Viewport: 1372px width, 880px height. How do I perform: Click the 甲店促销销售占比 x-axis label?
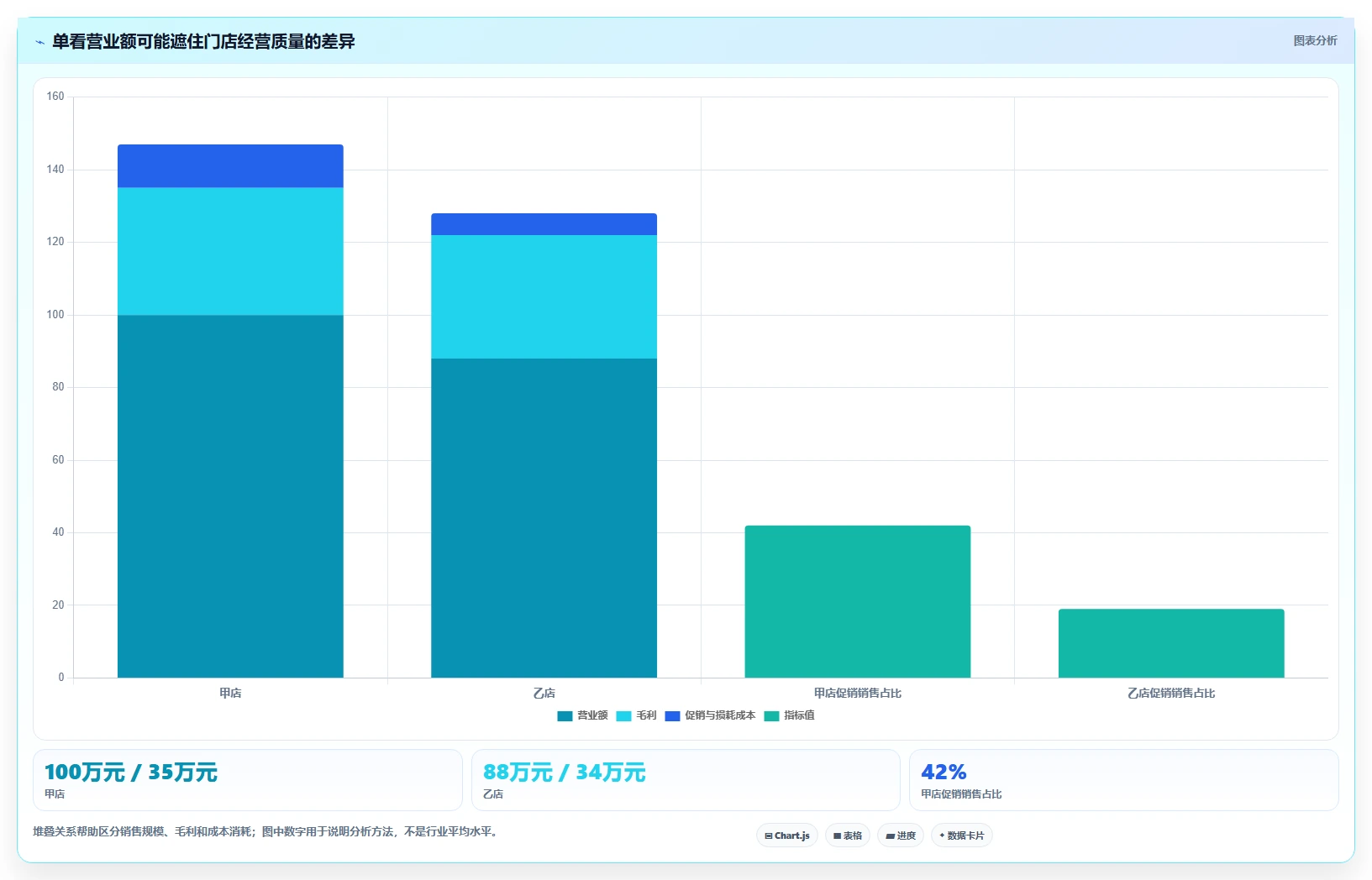click(858, 693)
